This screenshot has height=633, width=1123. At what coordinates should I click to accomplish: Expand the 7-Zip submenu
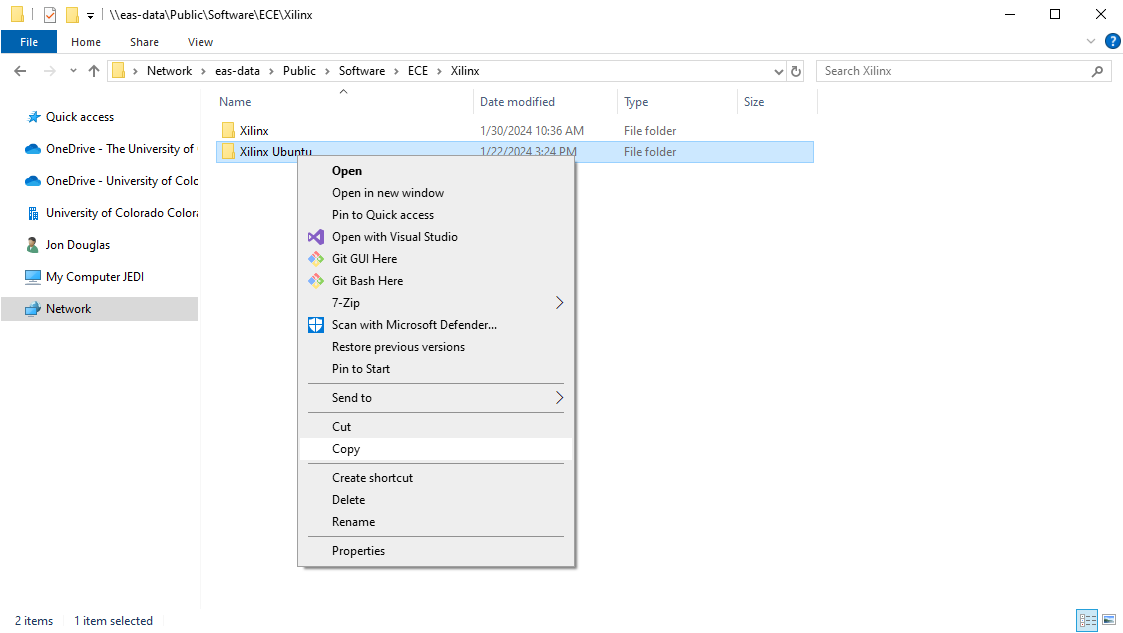(436, 303)
